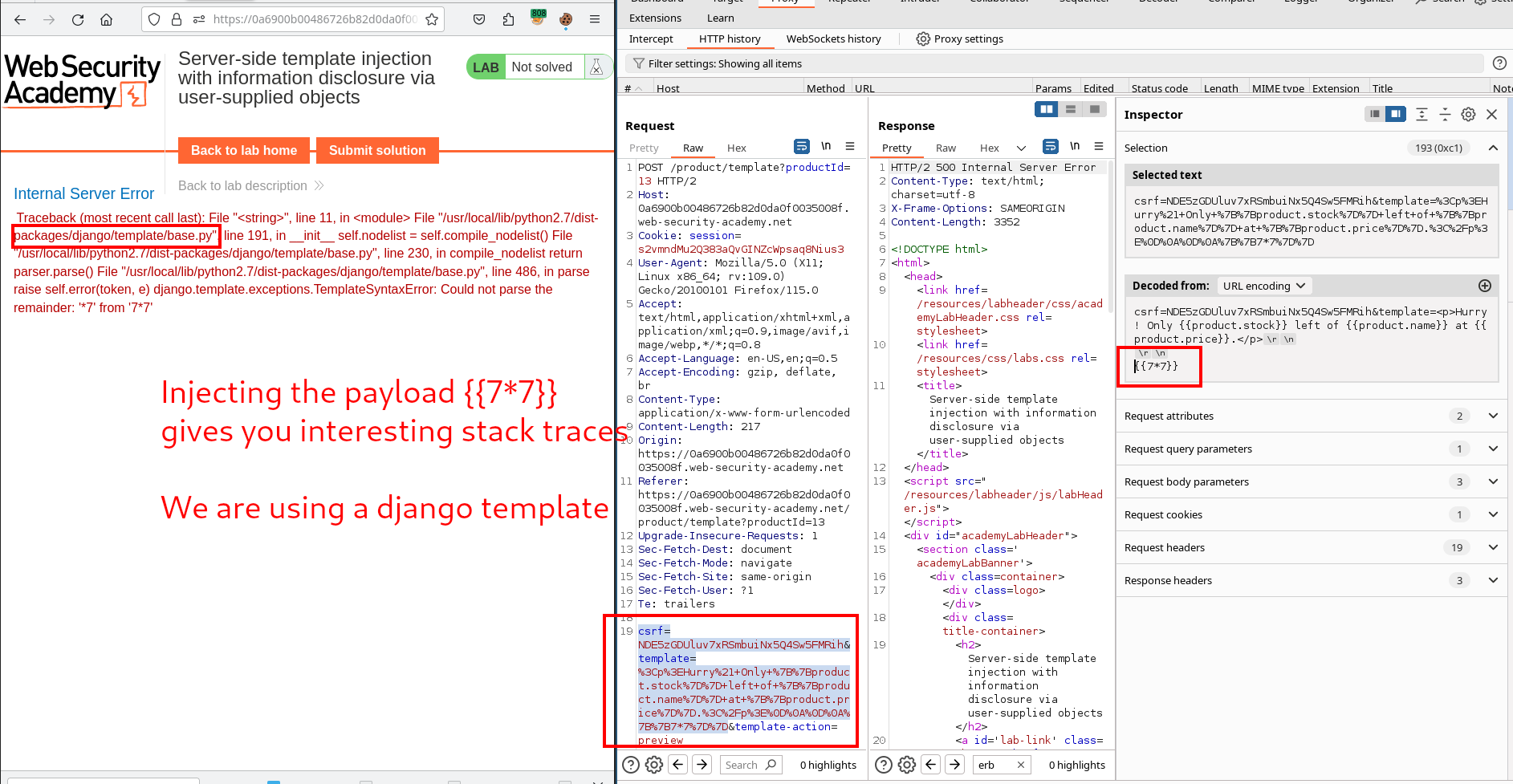Viewport: 1513px width, 784px height.
Task: Click the Request panel Search field
Action: click(750, 765)
